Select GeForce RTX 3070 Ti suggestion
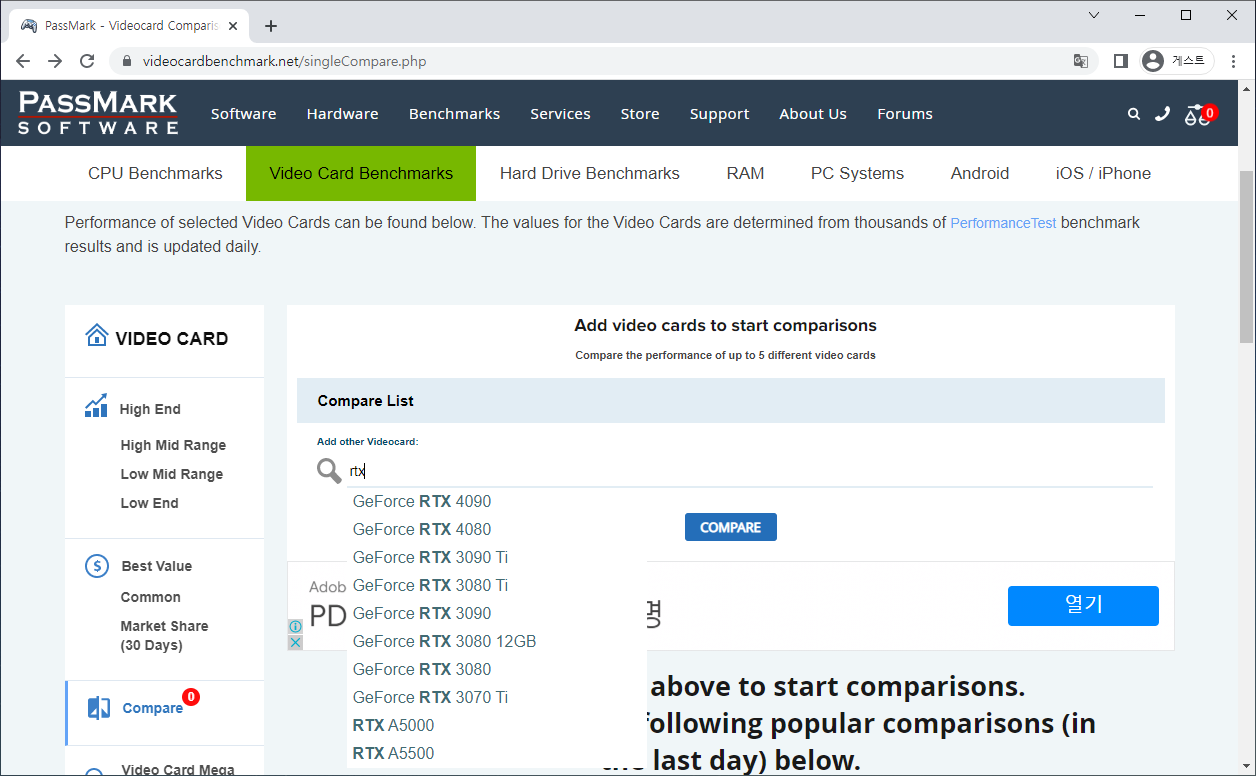The width and height of the screenshot is (1256, 776). 497,698
